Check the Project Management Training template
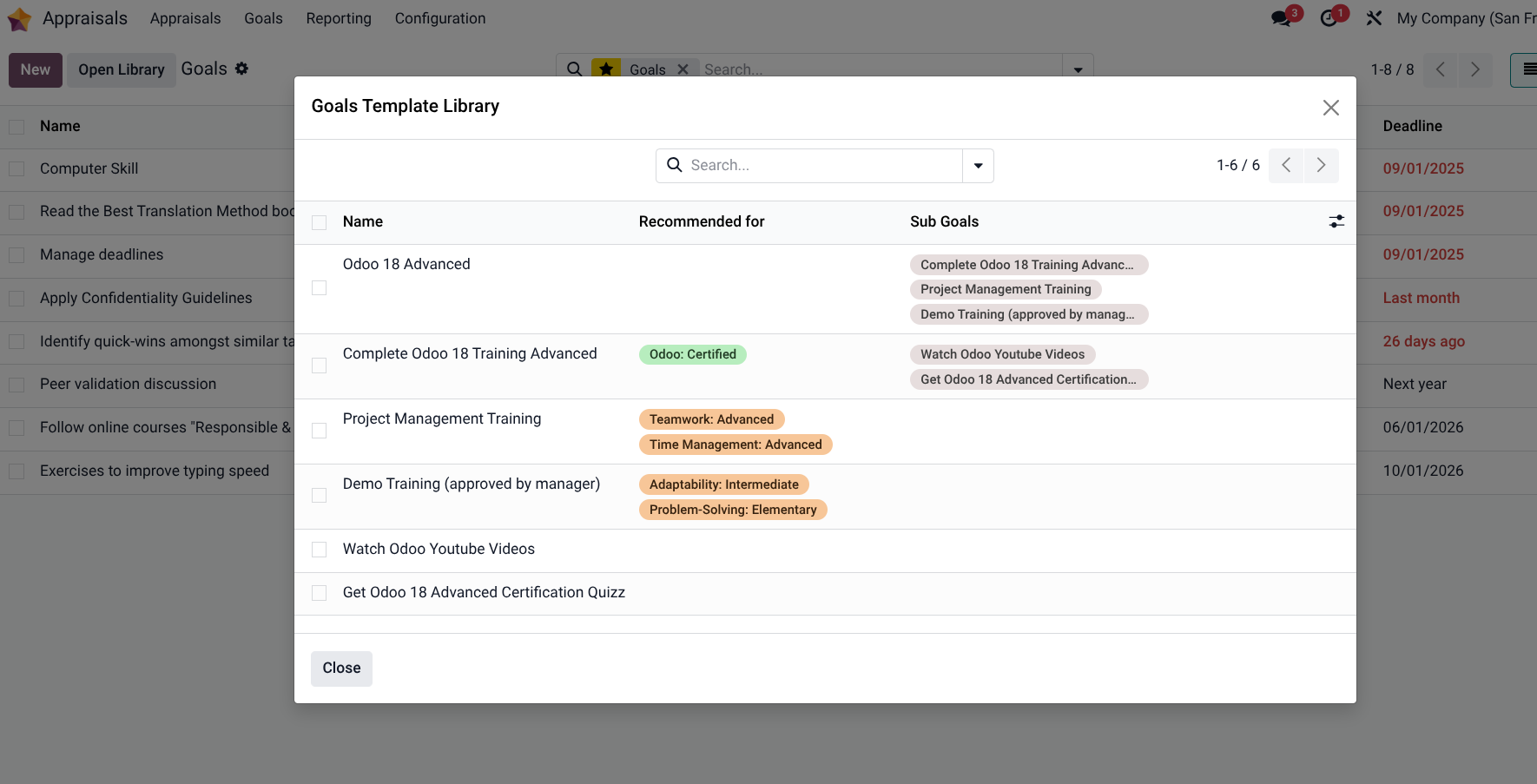1537x784 pixels. click(x=319, y=431)
